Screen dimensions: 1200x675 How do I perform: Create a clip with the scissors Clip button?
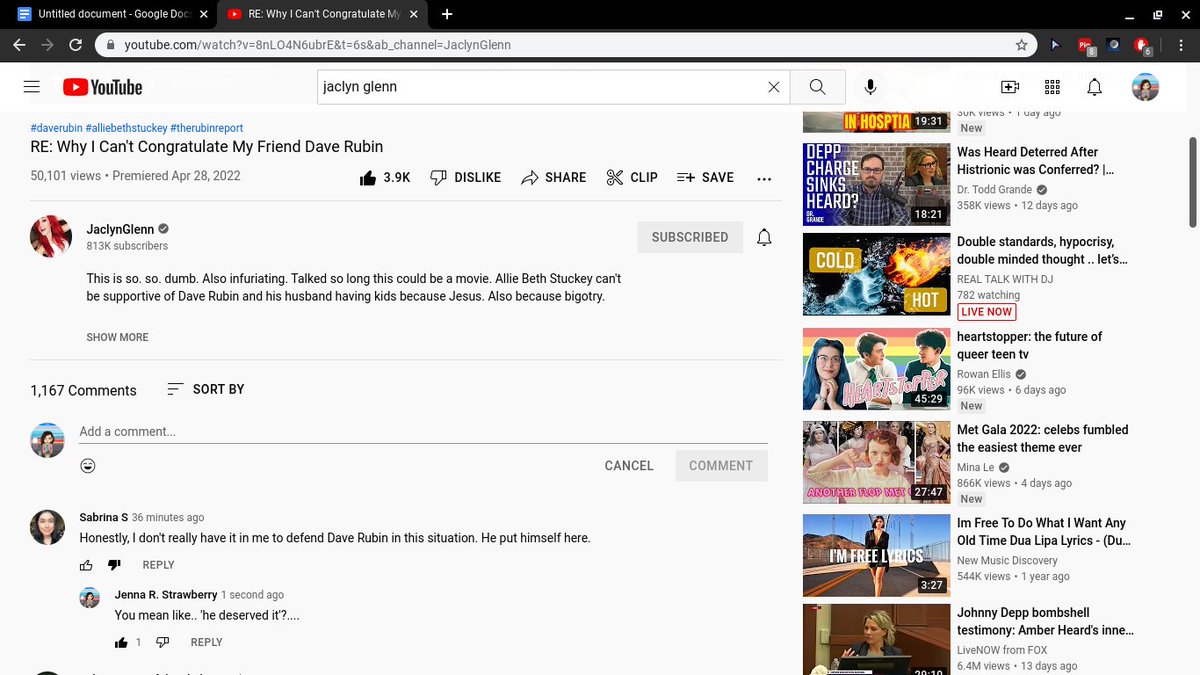632,177
